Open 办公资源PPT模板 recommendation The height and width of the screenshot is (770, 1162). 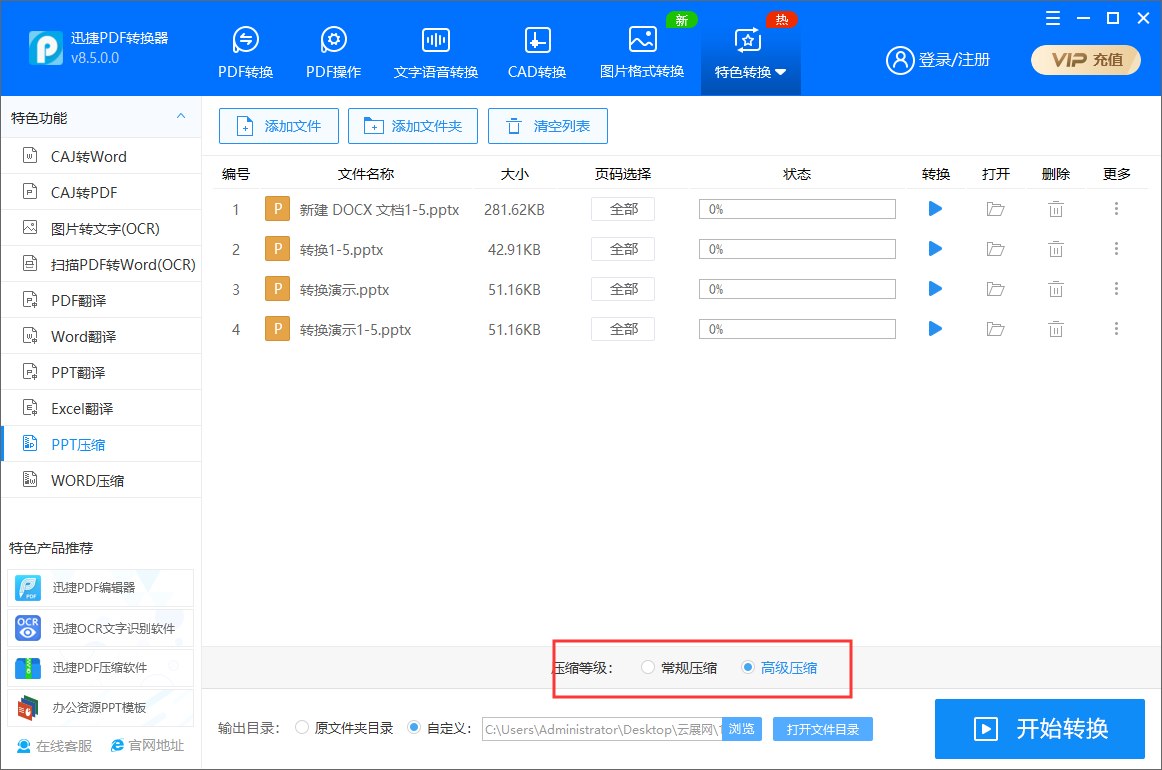pyautogui.click(x=101, y=708)
